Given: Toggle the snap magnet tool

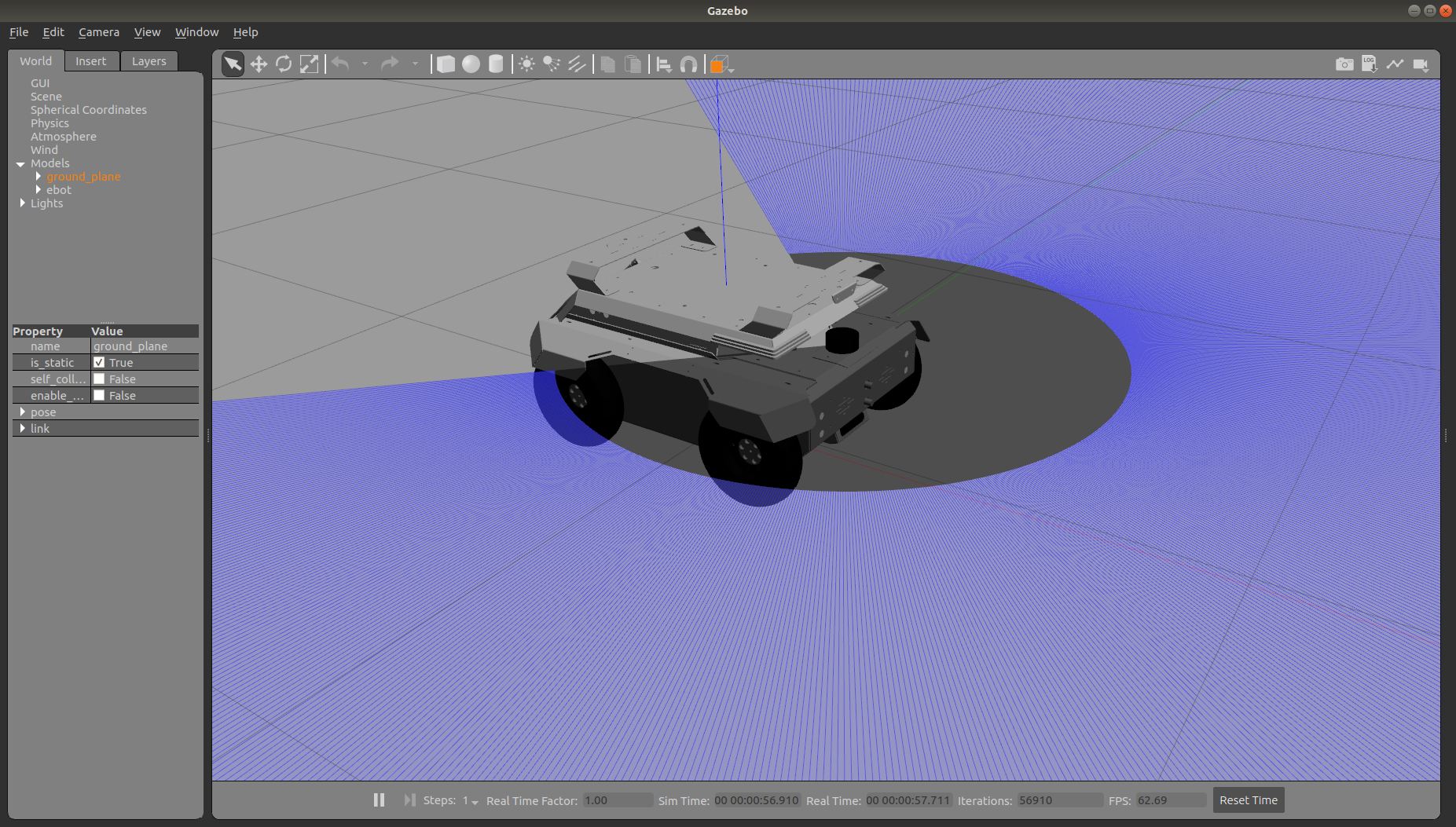Looking at the screenshot, I should 688,64.
